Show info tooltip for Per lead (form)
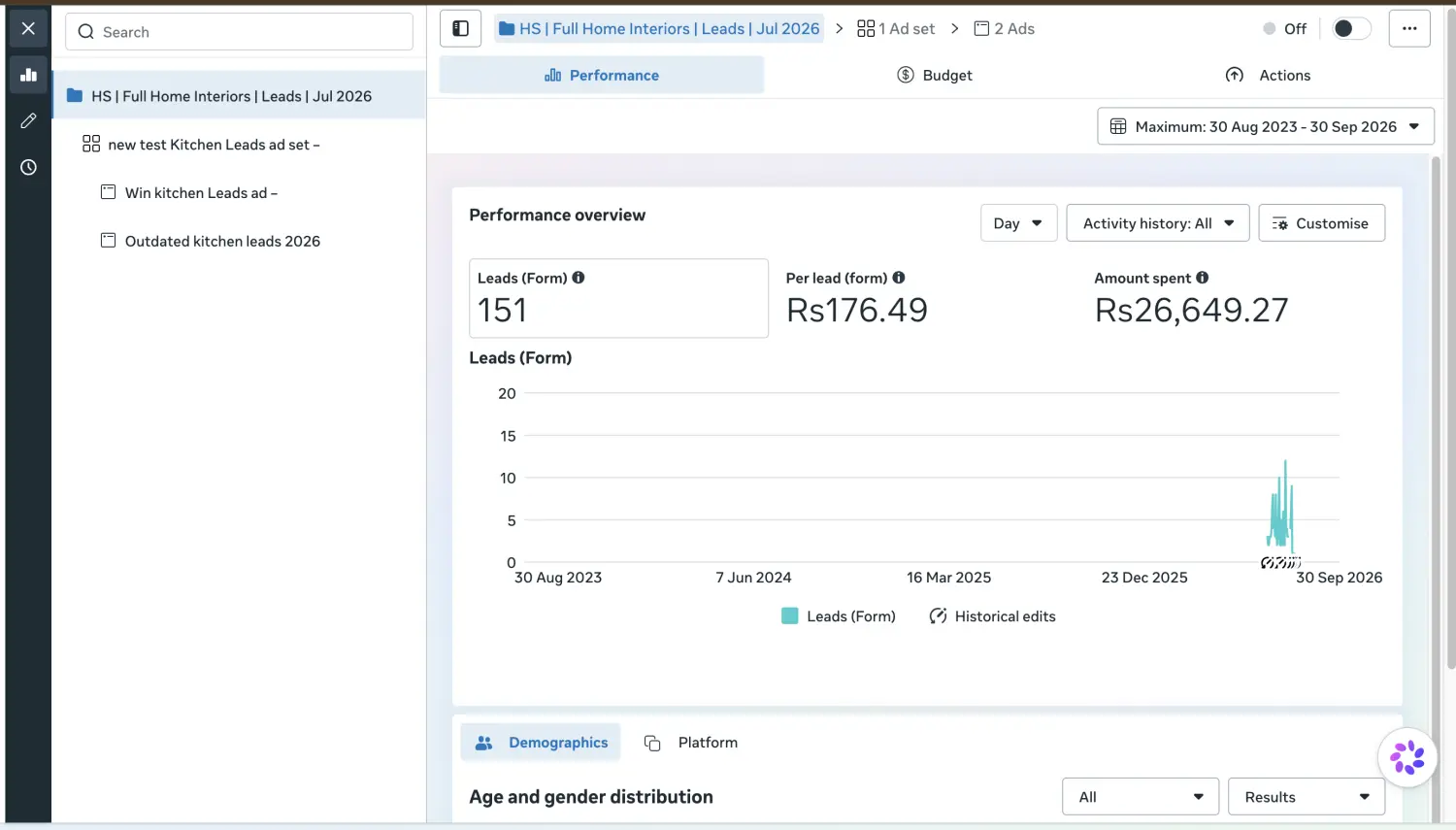Image resolution: width=1456 pixels, height=830 pixels. coord(899,278)
